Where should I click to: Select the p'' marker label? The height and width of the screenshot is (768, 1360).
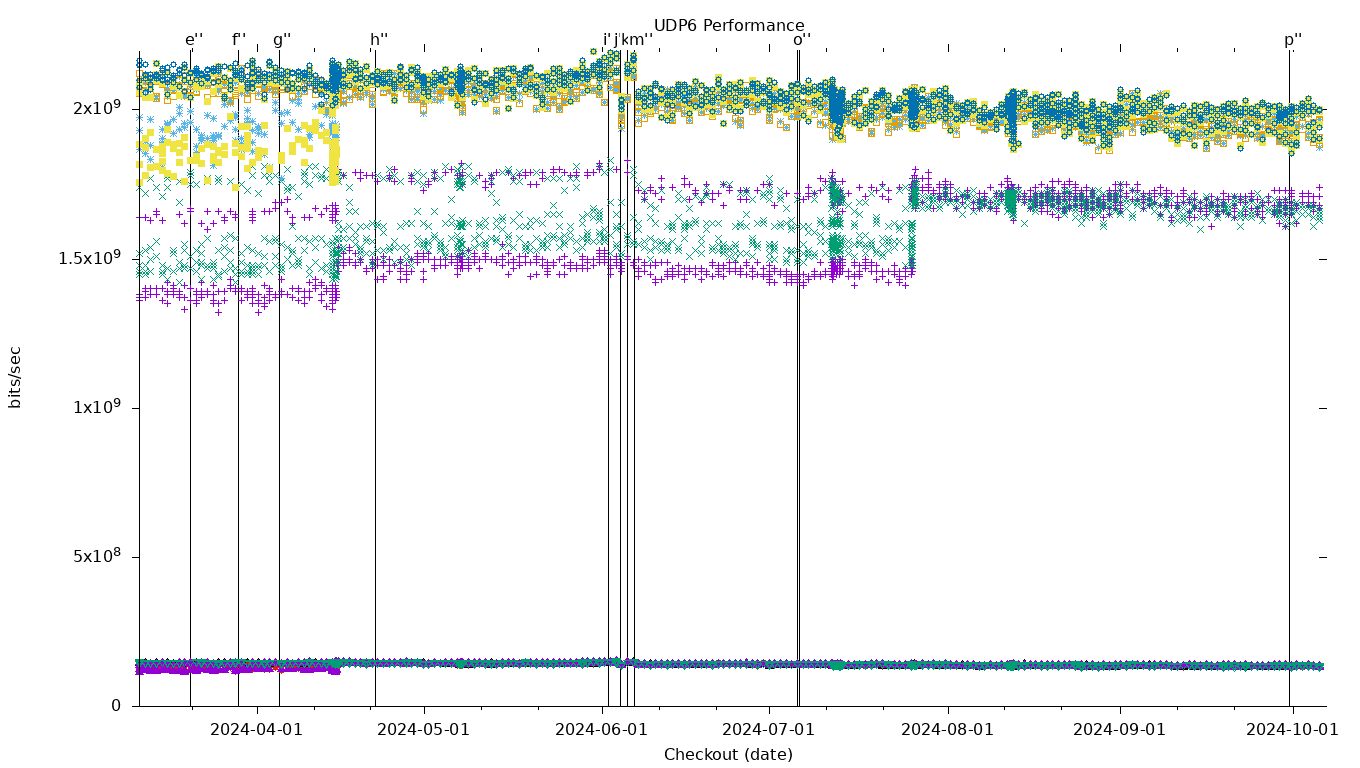tap(1293, 40)
